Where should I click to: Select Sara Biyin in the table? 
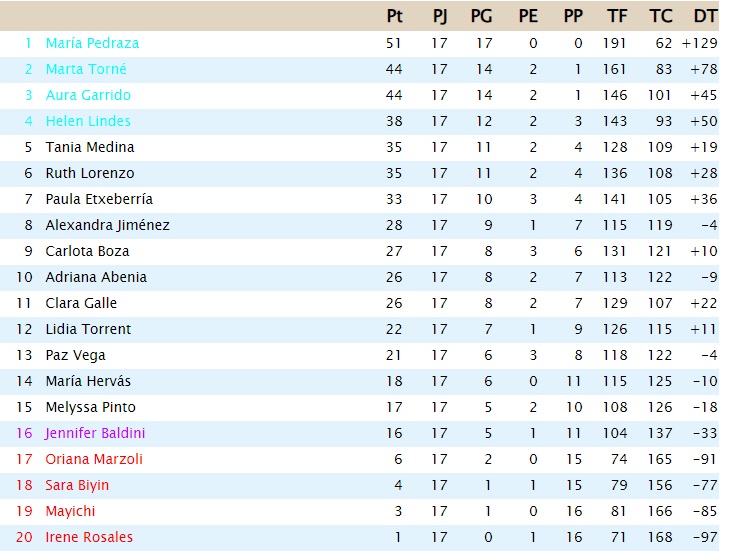tap(77, 485)
